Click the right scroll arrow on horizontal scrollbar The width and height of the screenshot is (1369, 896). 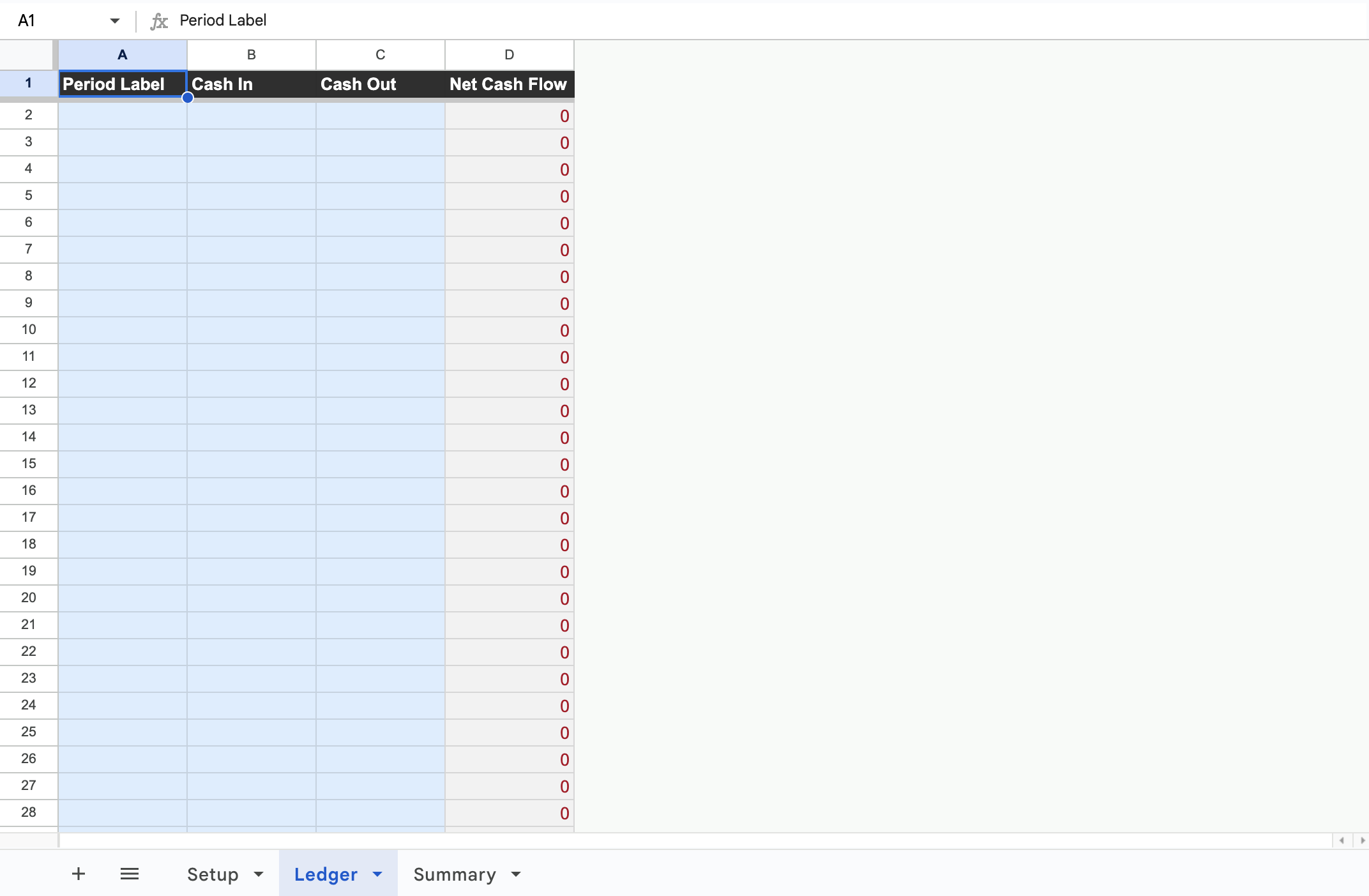pyautogui.click(x=1362, y=840)
